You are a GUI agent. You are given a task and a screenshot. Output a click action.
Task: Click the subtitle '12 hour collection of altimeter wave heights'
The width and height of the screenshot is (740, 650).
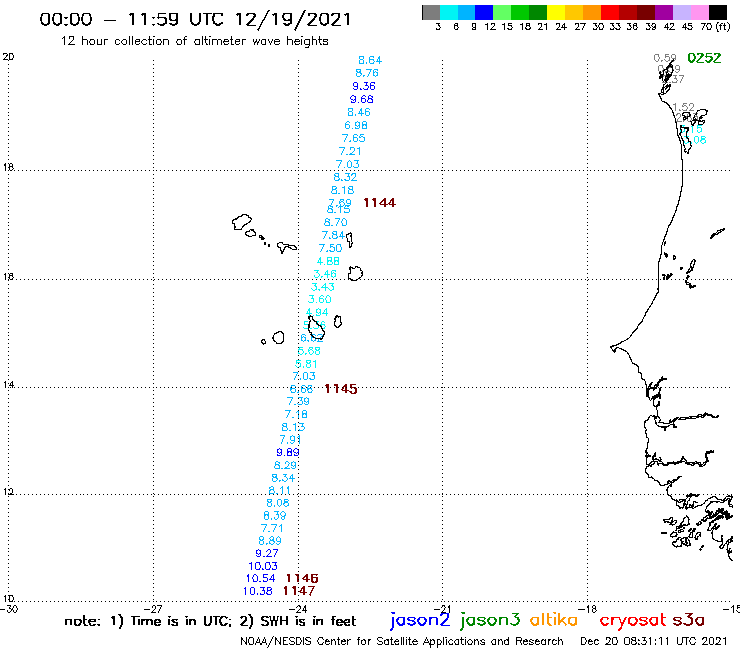(x=194, y=42)
